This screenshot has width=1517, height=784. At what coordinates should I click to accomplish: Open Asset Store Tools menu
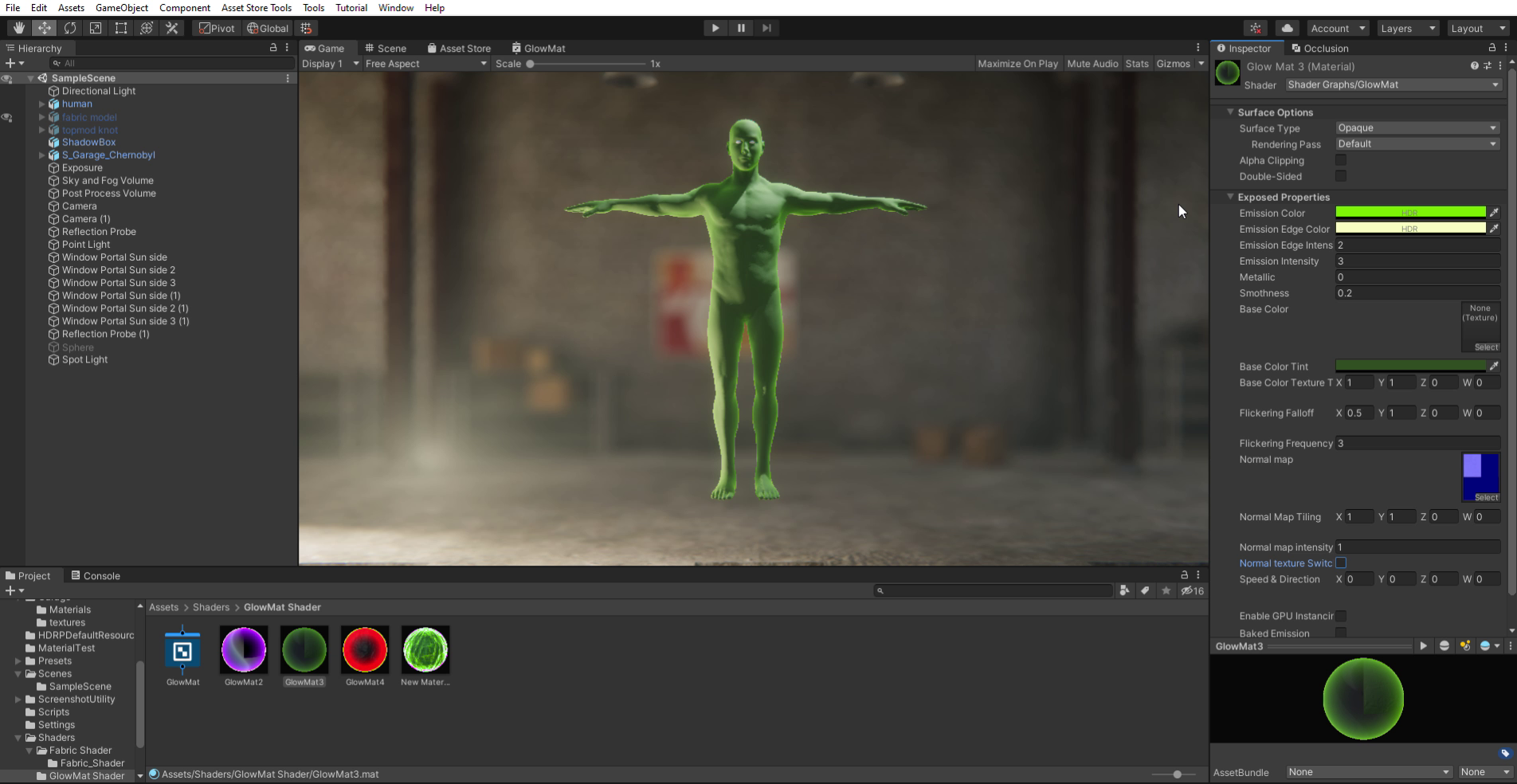click(x=257, y=8)
